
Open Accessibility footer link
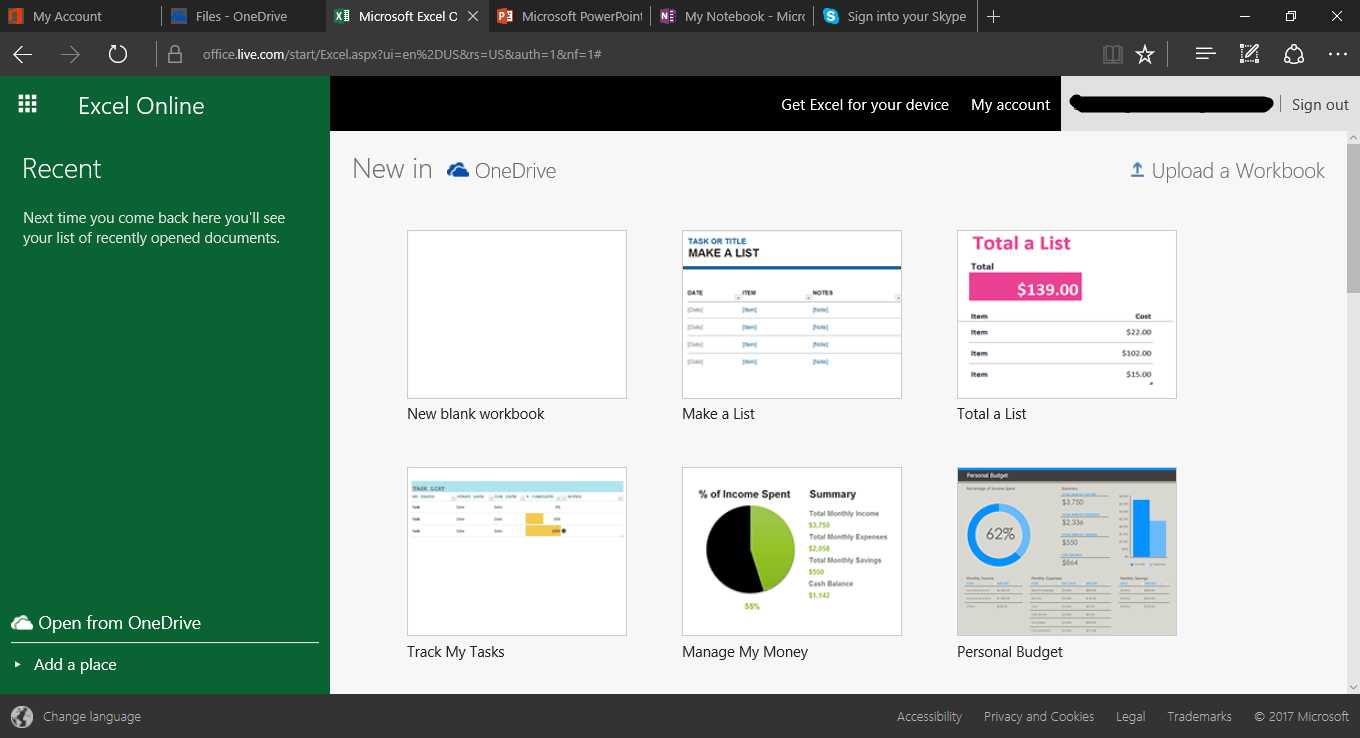(x=929, y=716)
